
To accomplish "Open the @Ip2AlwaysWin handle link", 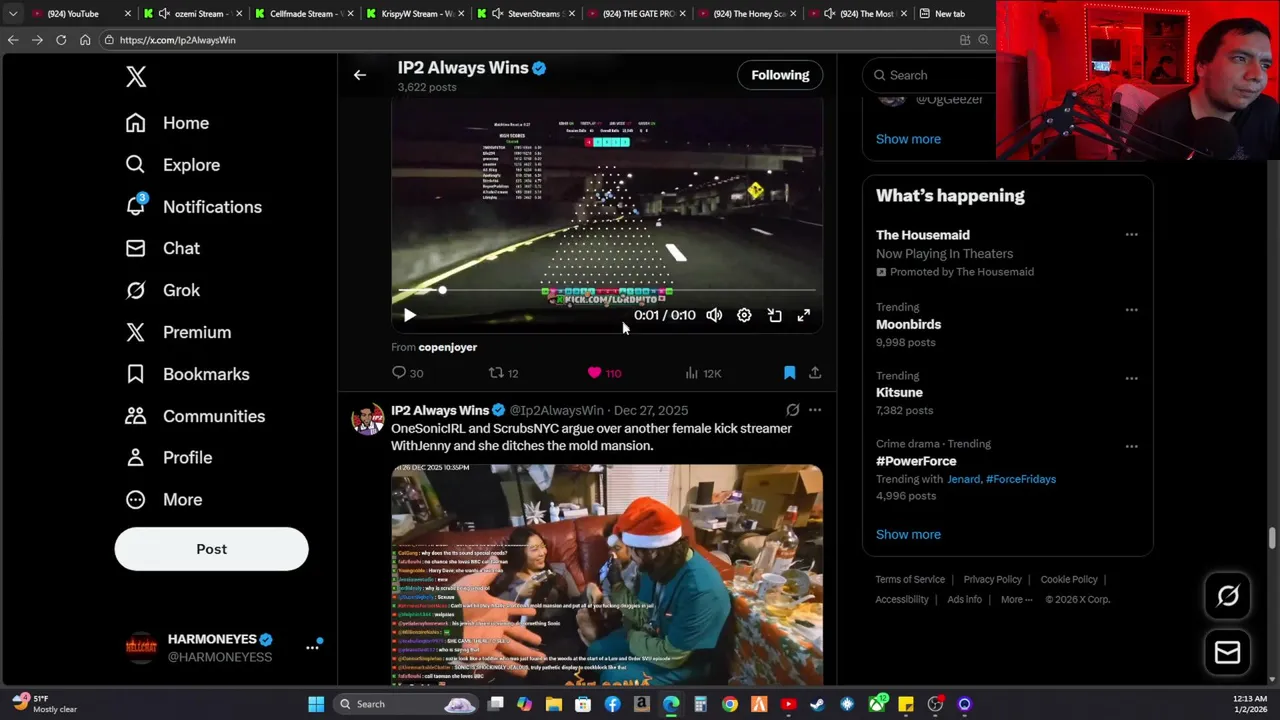I will 557,410.
